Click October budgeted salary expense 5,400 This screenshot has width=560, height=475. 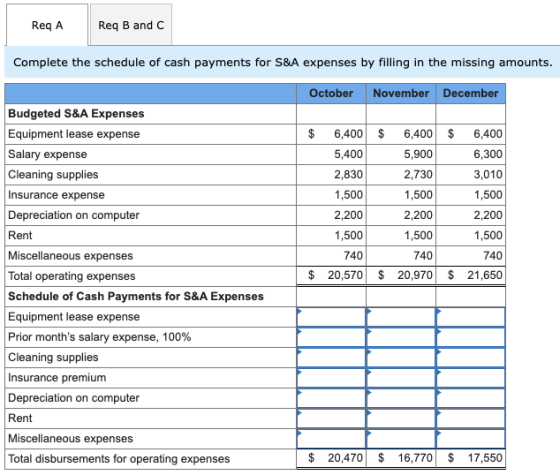click(x=348, y=154)
